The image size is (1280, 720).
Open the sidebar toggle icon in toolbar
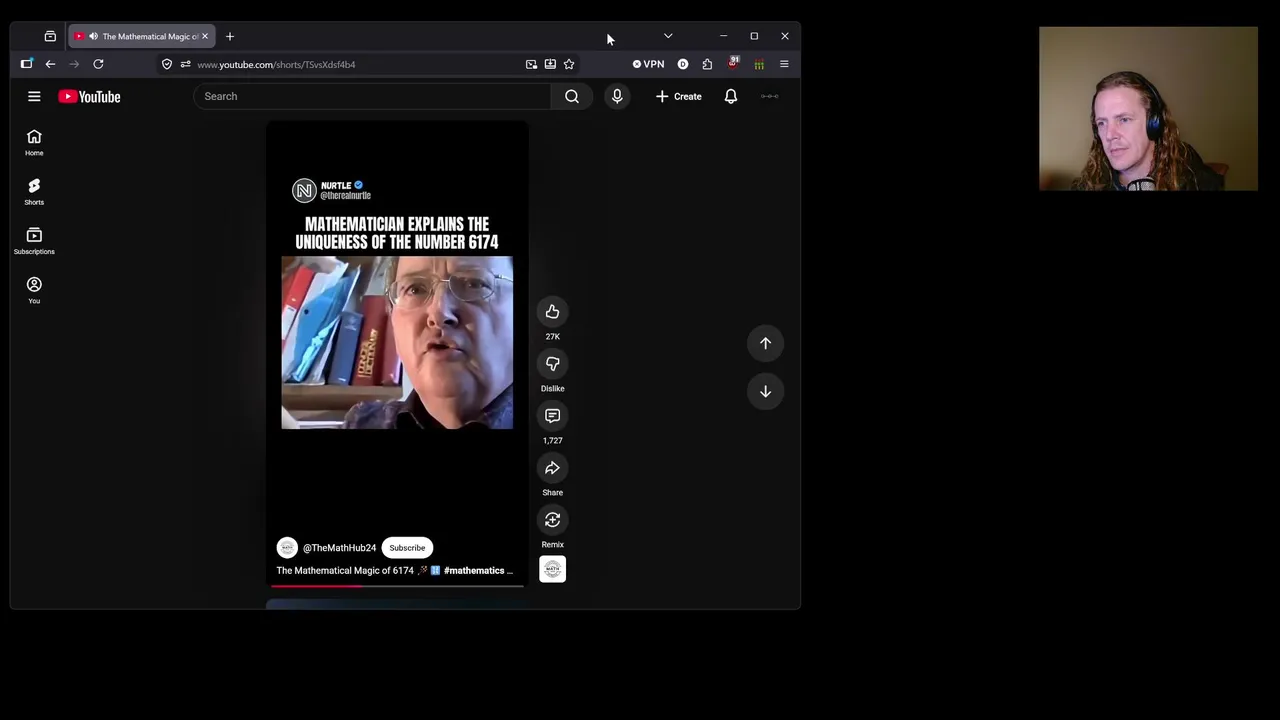26,64
